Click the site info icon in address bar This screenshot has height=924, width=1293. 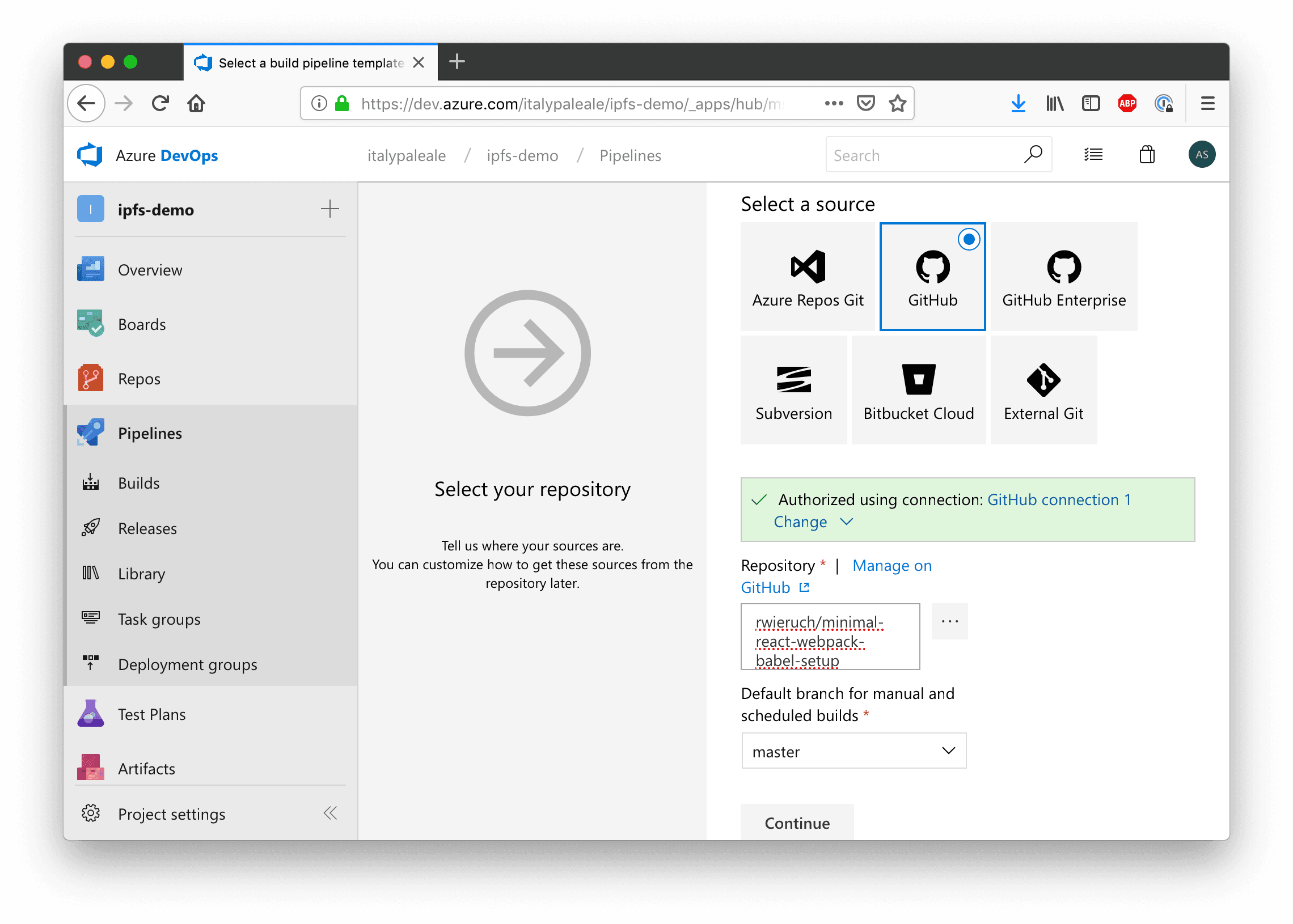coord(319,104)
